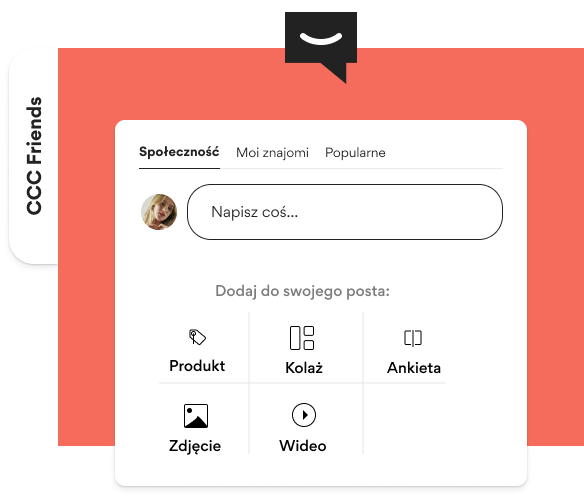The image size is (584, 499).
Task: Choose the Produkt label text
Action: point(197,366)
